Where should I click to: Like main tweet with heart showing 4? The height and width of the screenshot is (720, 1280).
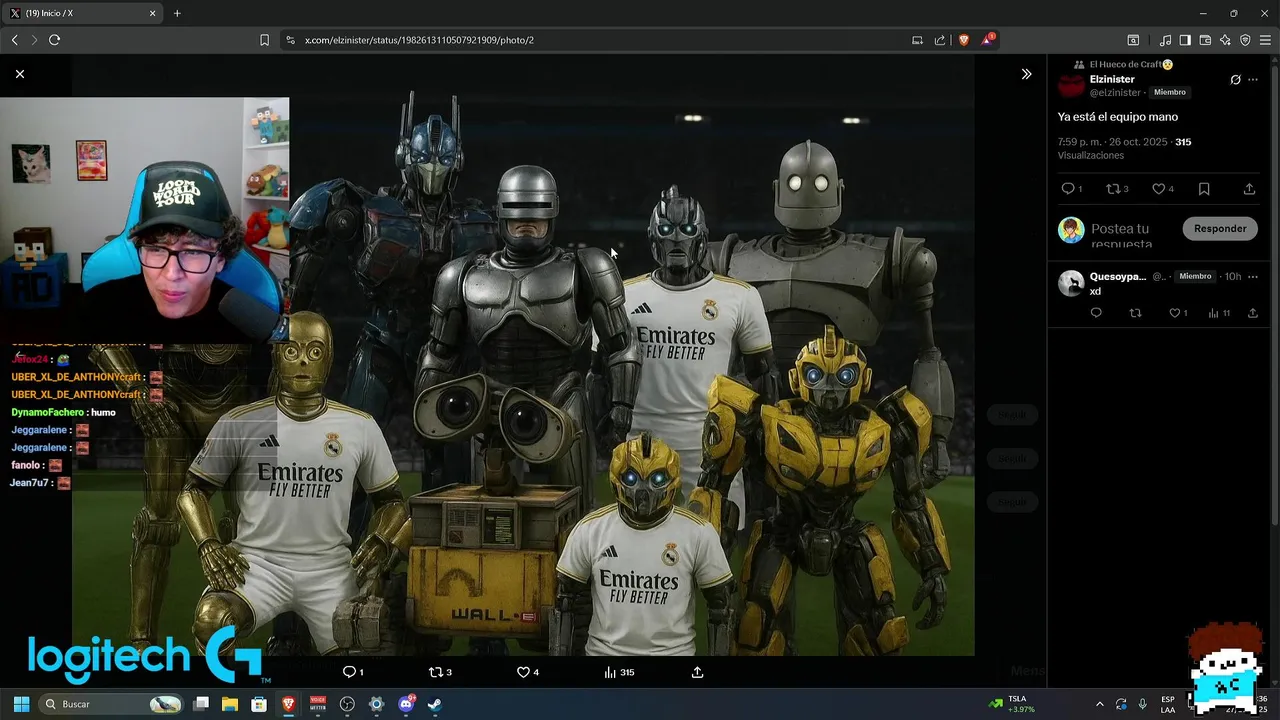(1158, 188)
